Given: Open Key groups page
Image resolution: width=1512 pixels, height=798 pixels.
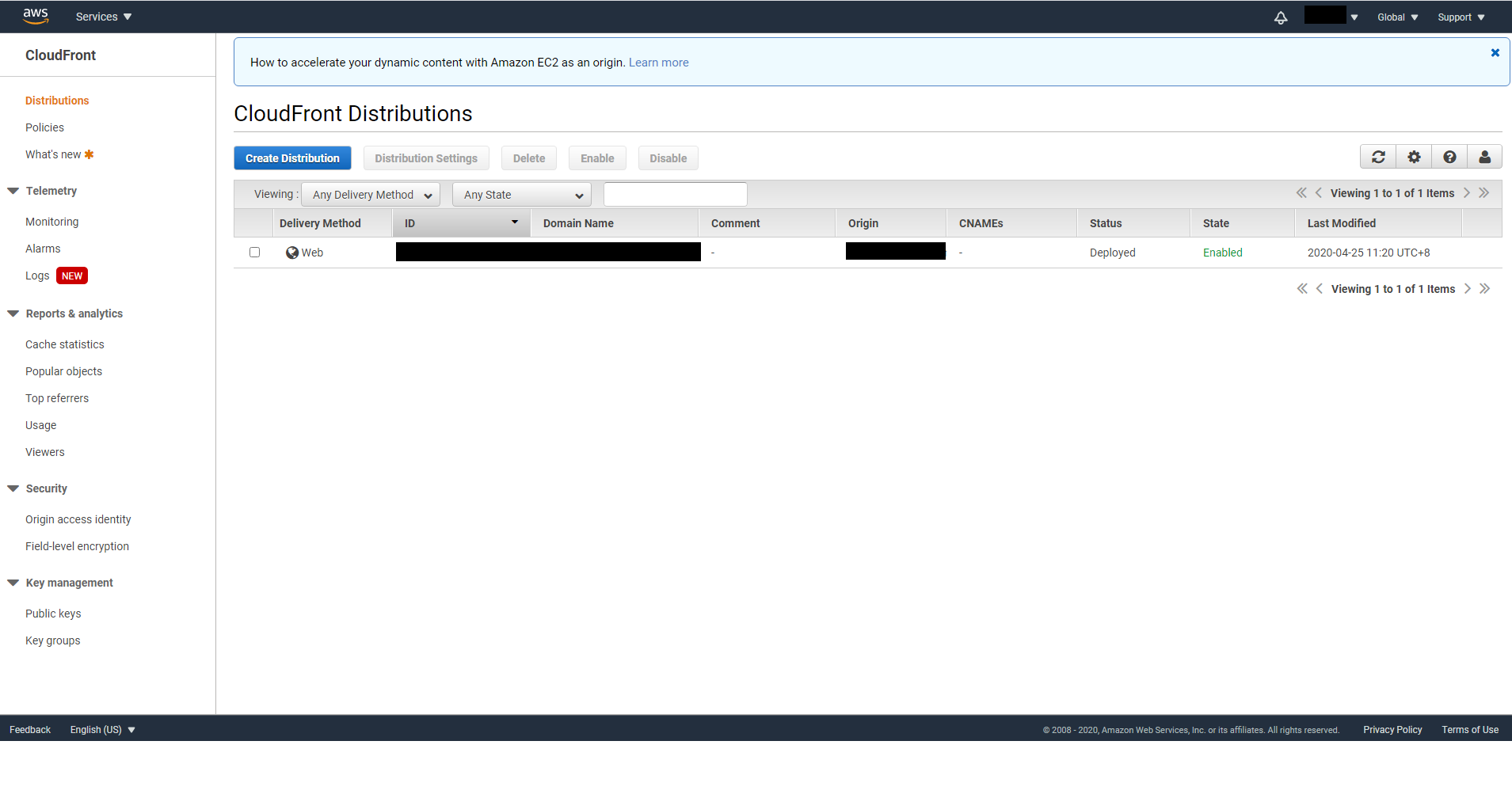Looking at the screenshot, I should click(x=53, y=640).
